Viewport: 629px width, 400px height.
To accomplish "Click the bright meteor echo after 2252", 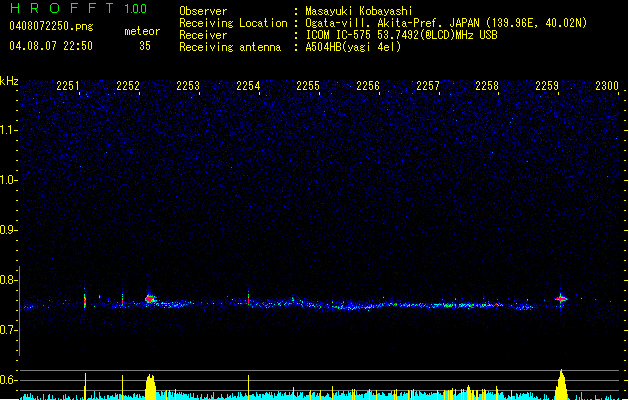I will (x=150, y=298).
